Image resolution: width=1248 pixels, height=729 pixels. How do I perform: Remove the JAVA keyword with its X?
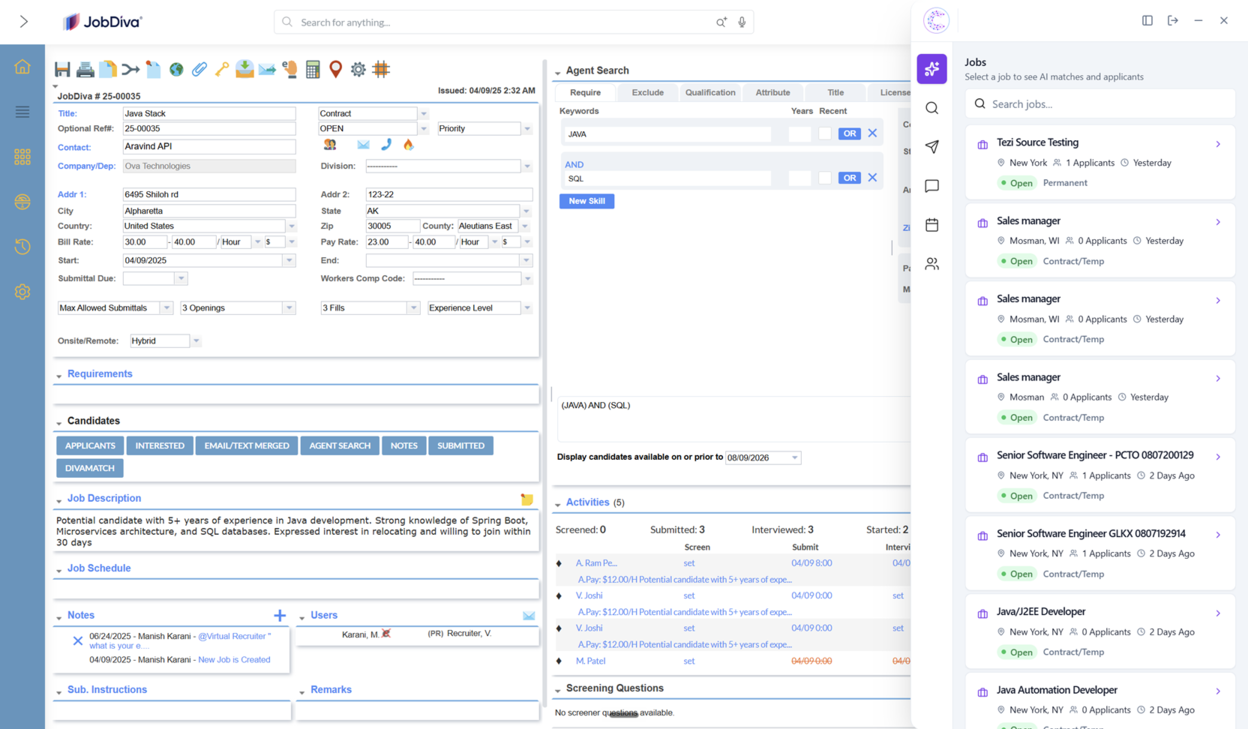point(872,133)
